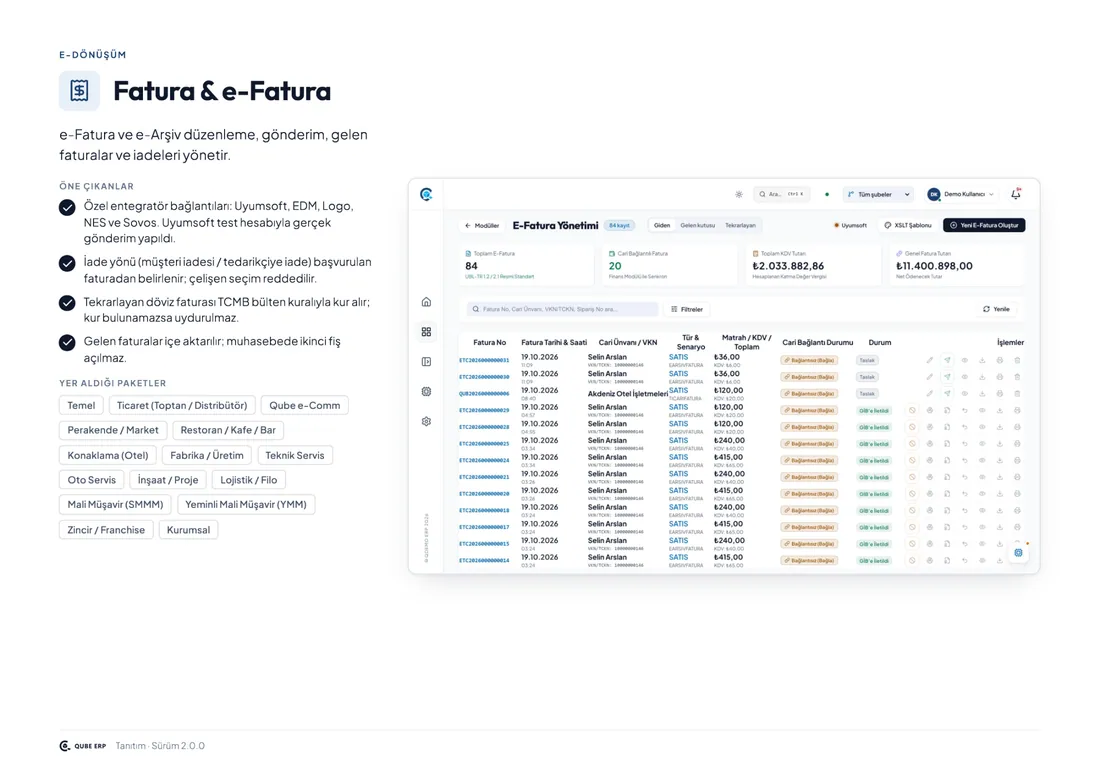
Task: Click the invoice search field
Action: click(x=563, y=309)
